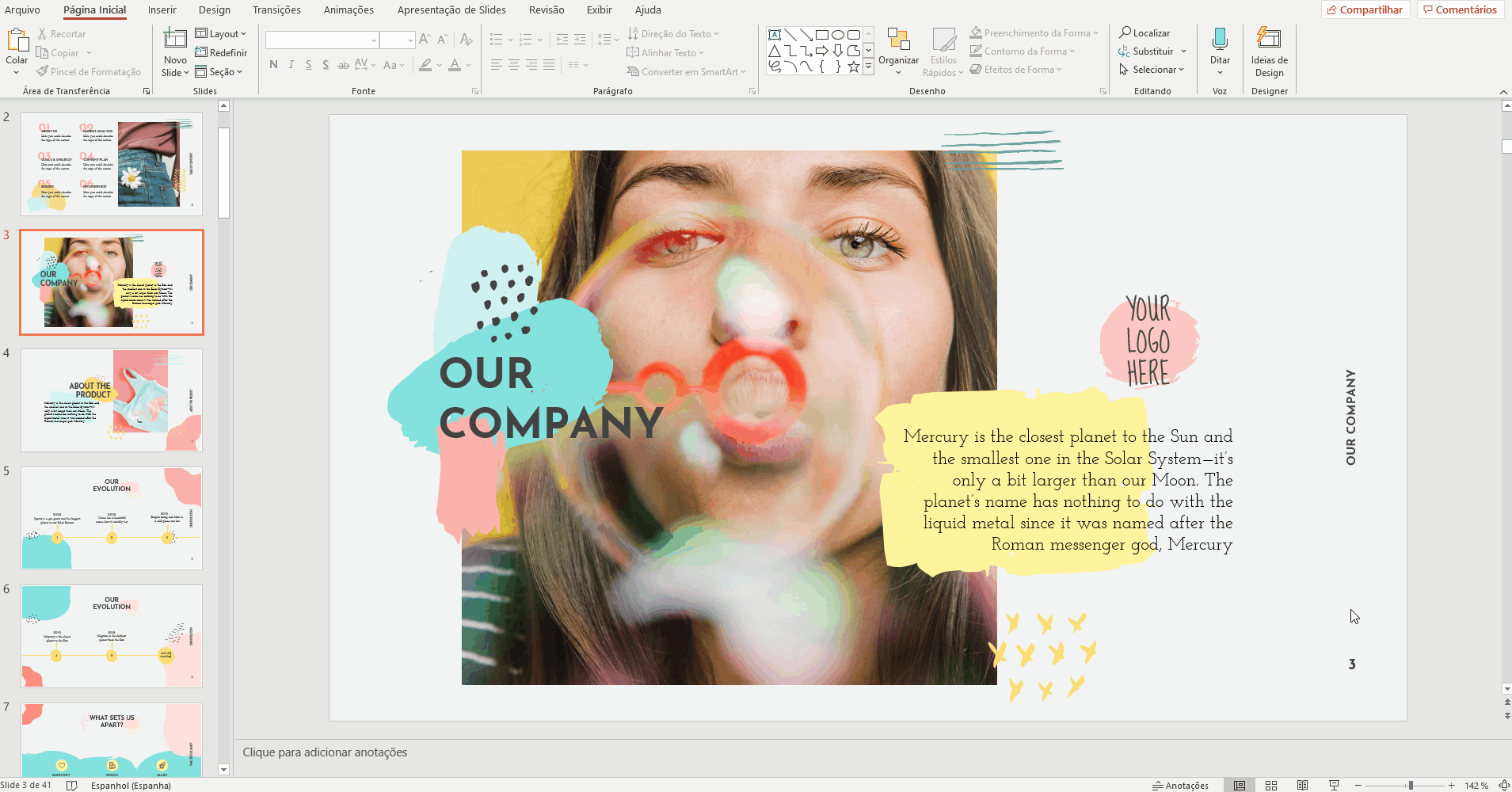Click text highlight color swatch

[x=426, y=65]
